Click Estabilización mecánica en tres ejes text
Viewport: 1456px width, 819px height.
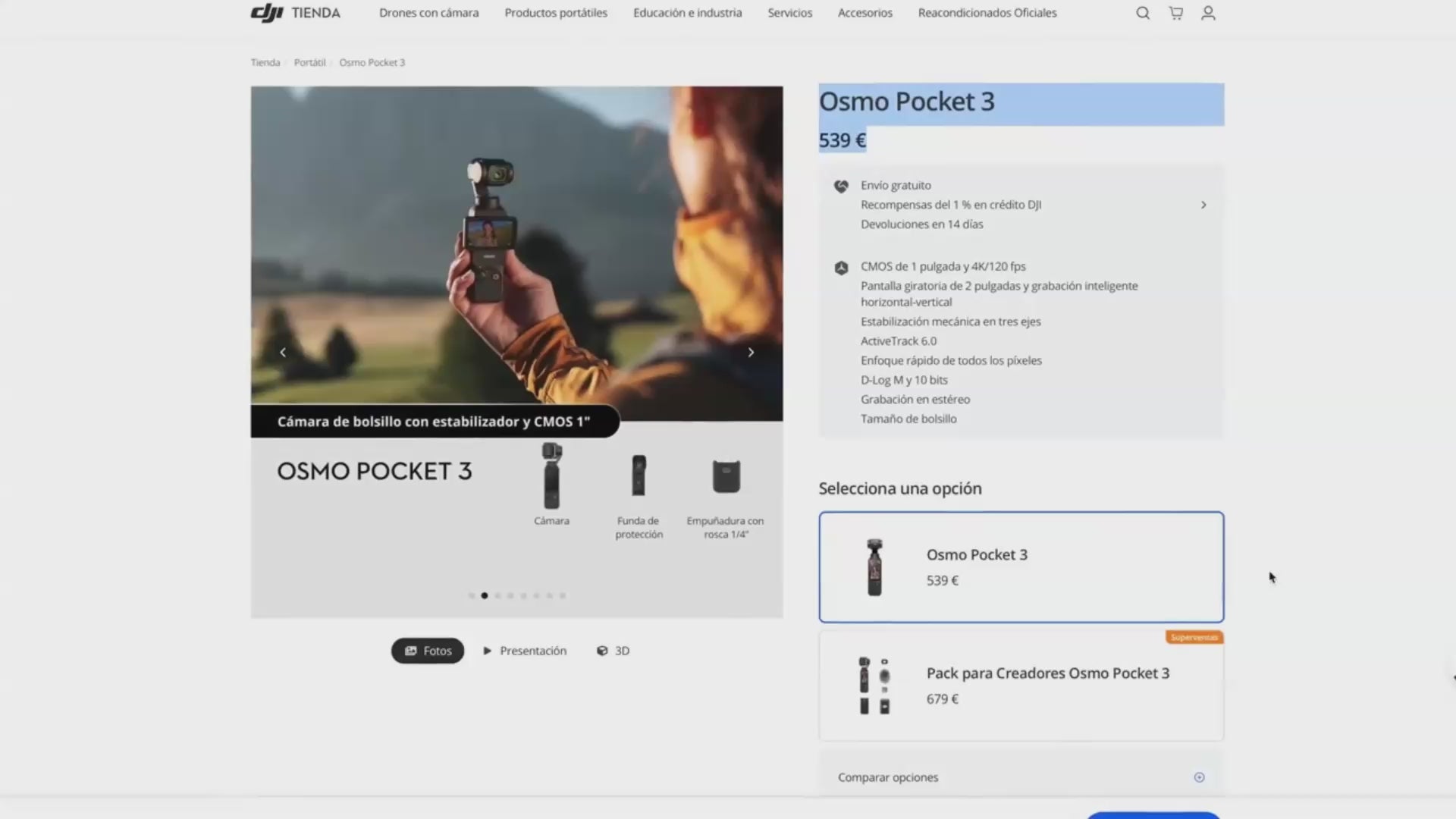(x=950, y=322)
